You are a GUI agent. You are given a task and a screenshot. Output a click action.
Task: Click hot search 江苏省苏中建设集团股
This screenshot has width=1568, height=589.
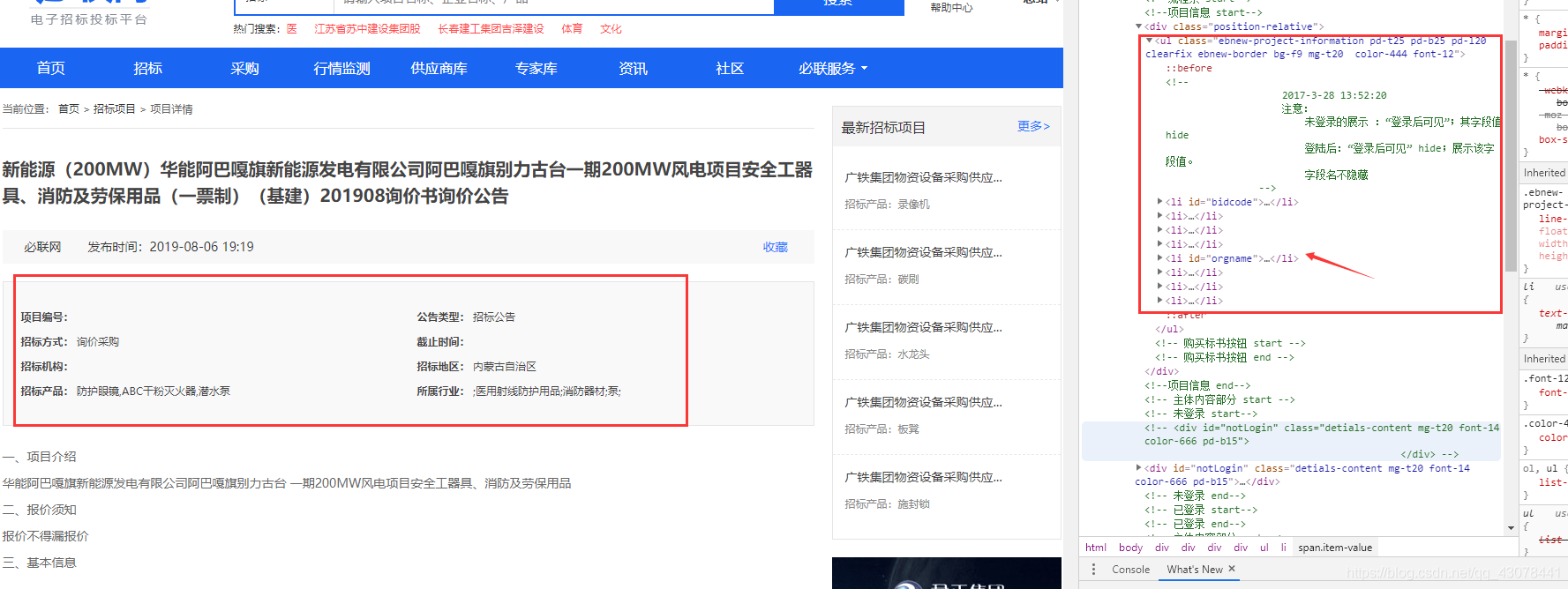pos(367,29)
